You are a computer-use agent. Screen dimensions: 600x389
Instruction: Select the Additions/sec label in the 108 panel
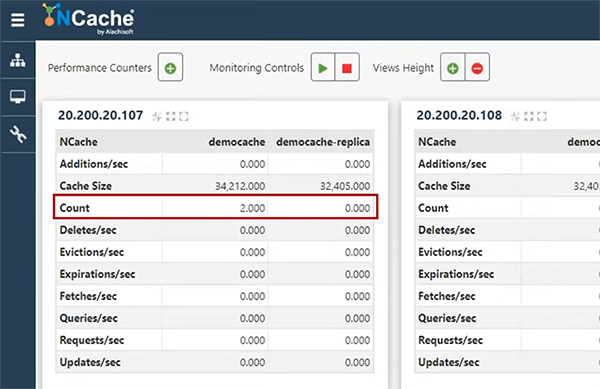pyautogui.click(x=452, y=164)
